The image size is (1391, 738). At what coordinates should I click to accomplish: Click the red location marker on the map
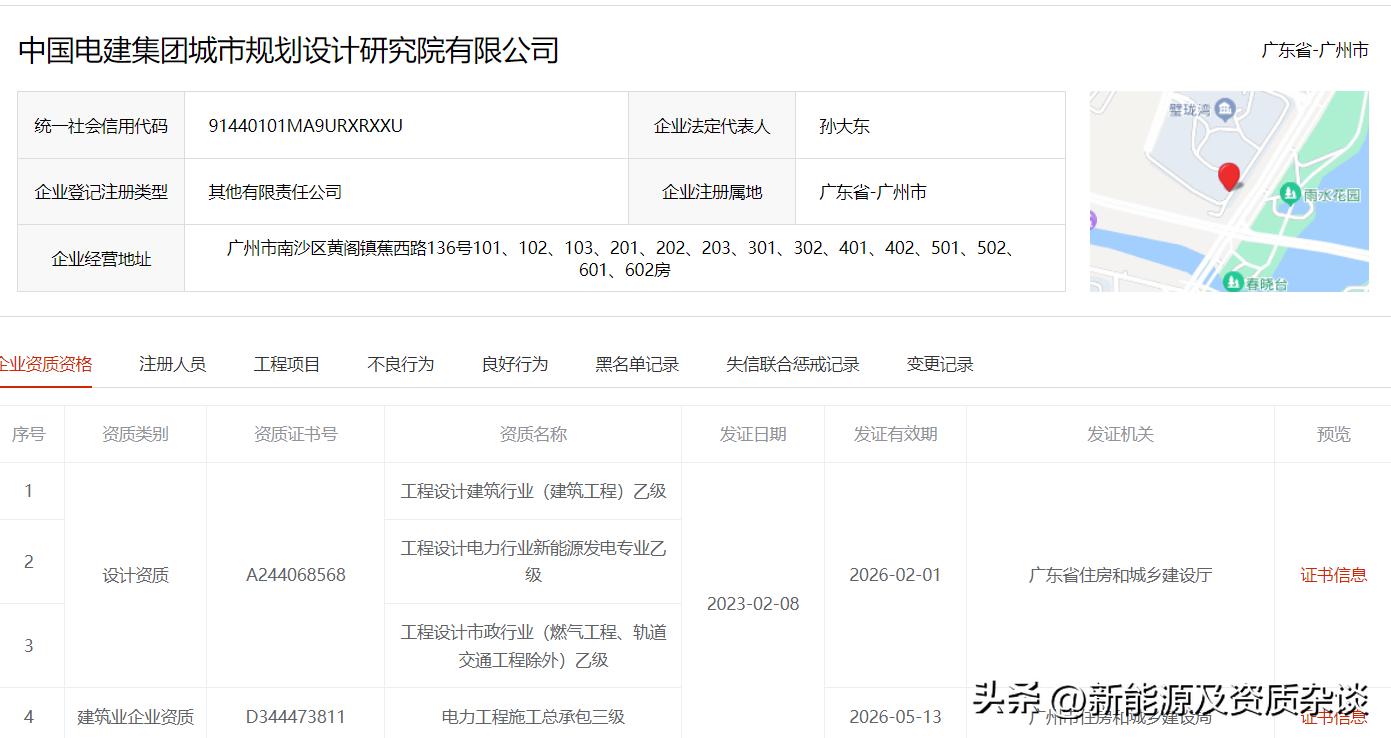pos(1229,177)
